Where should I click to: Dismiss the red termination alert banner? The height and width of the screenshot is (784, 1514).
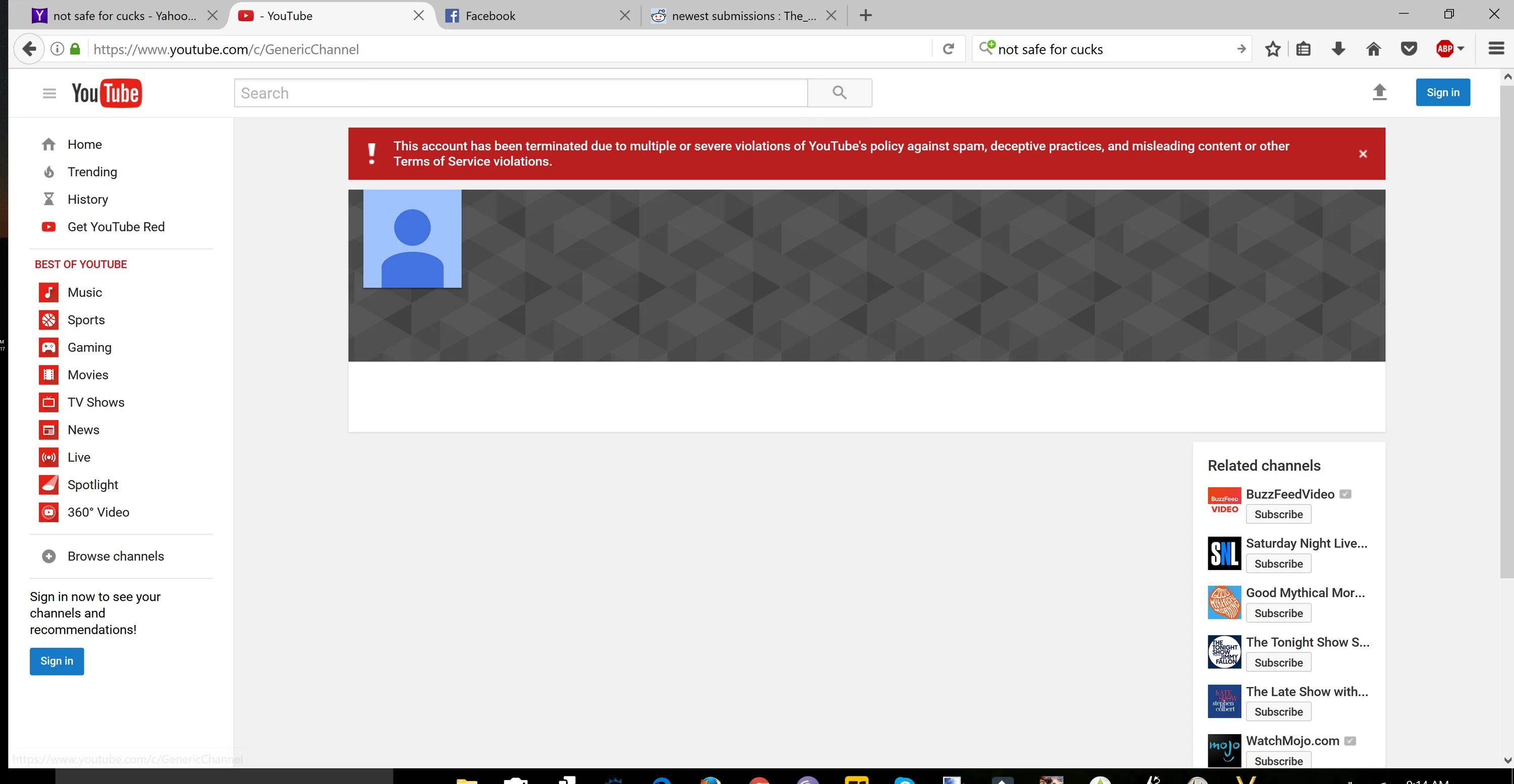1363,154
